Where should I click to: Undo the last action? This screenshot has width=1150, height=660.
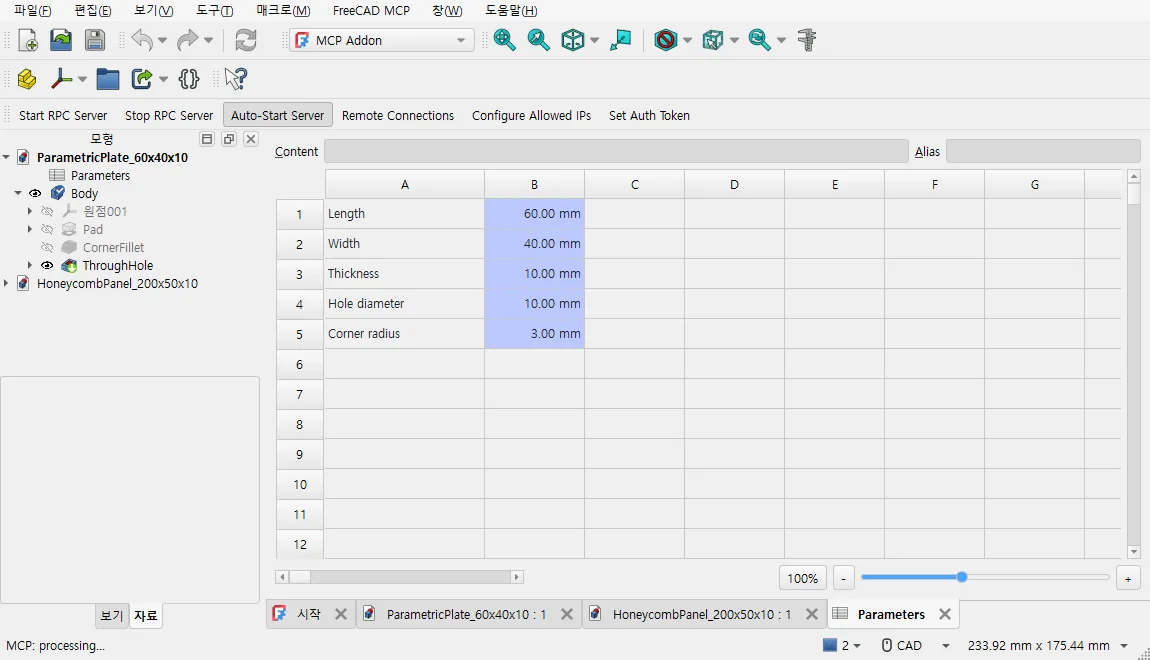coord(142,40)
